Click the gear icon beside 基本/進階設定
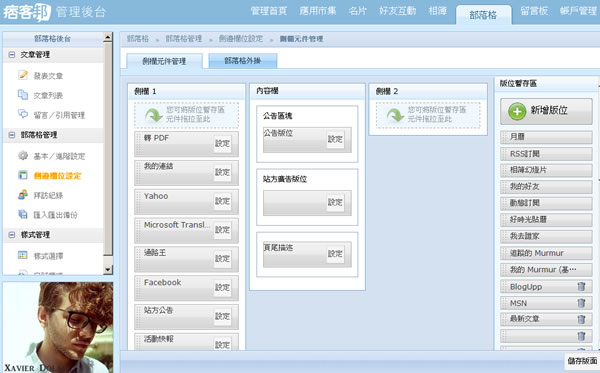 coord(23,155)
